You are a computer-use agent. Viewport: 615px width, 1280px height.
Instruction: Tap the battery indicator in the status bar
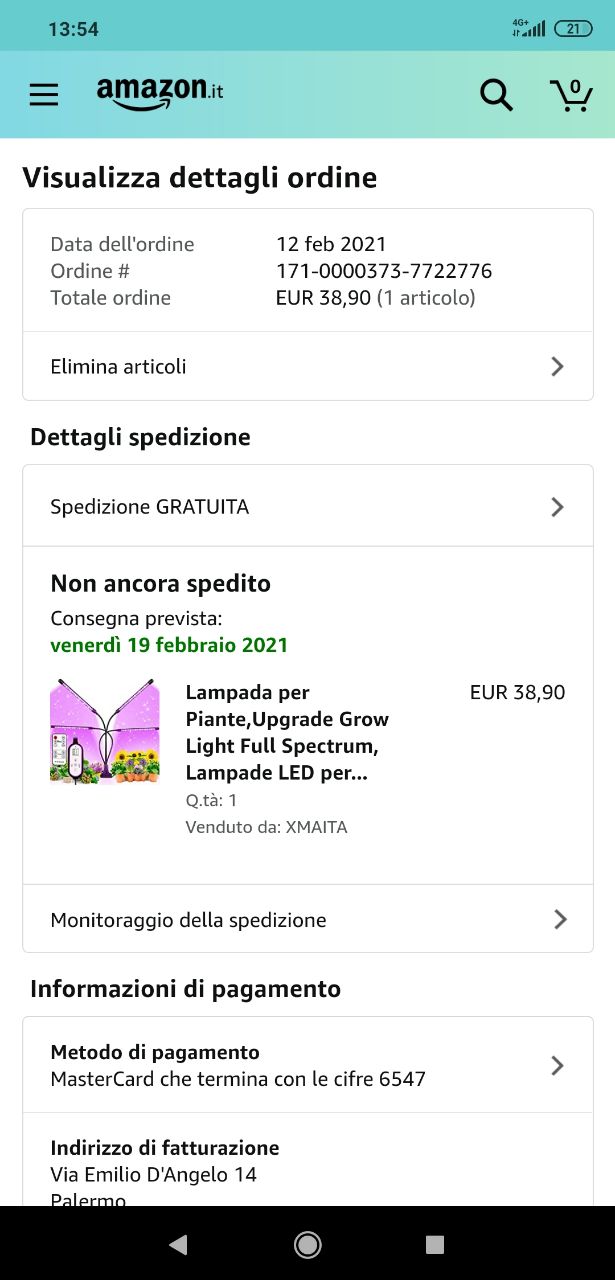(x=572, y=29)
